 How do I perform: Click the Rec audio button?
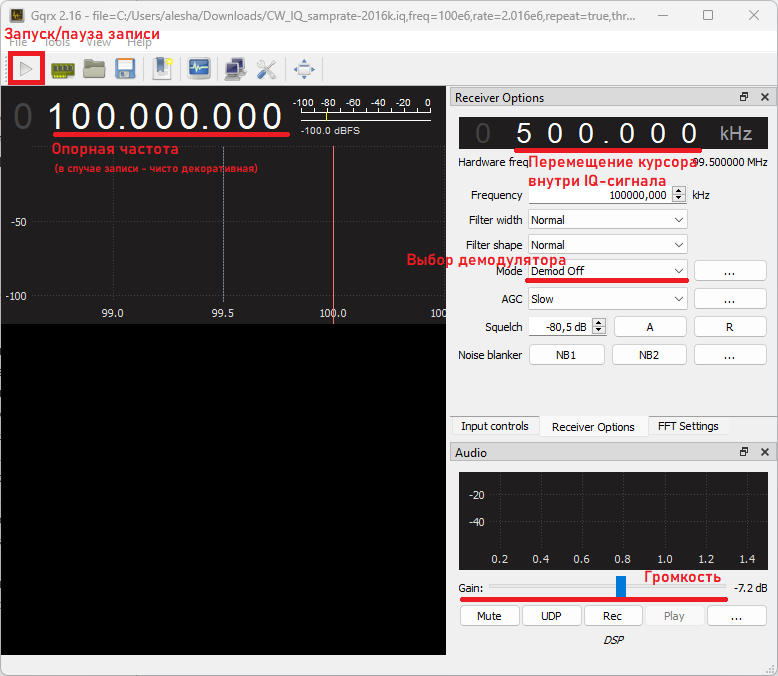tap(612, 616)
